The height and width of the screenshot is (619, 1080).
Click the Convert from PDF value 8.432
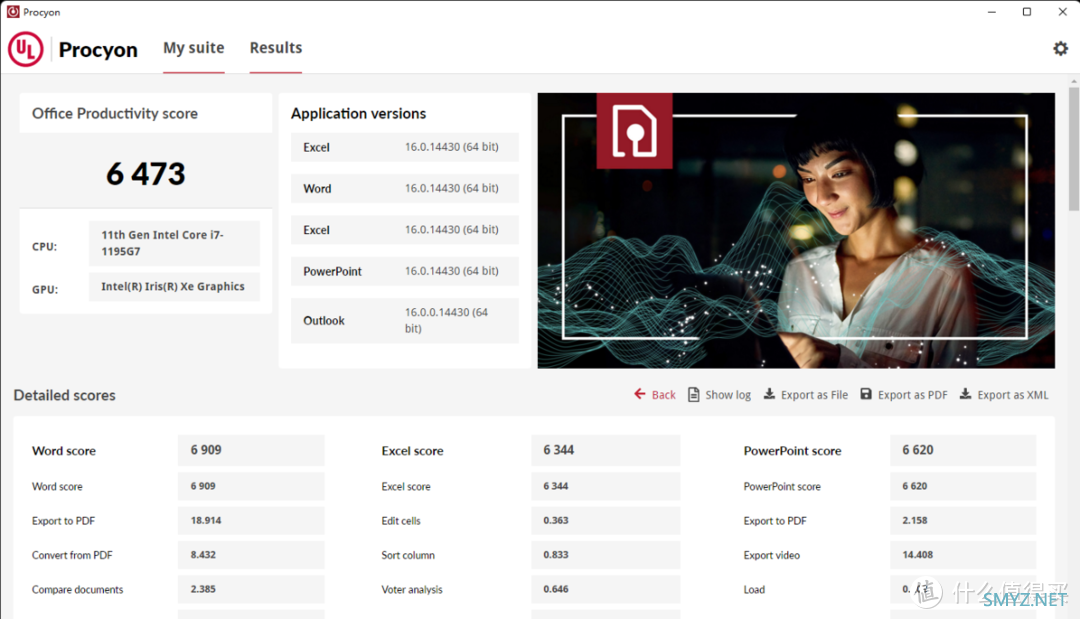pos(251,555)
